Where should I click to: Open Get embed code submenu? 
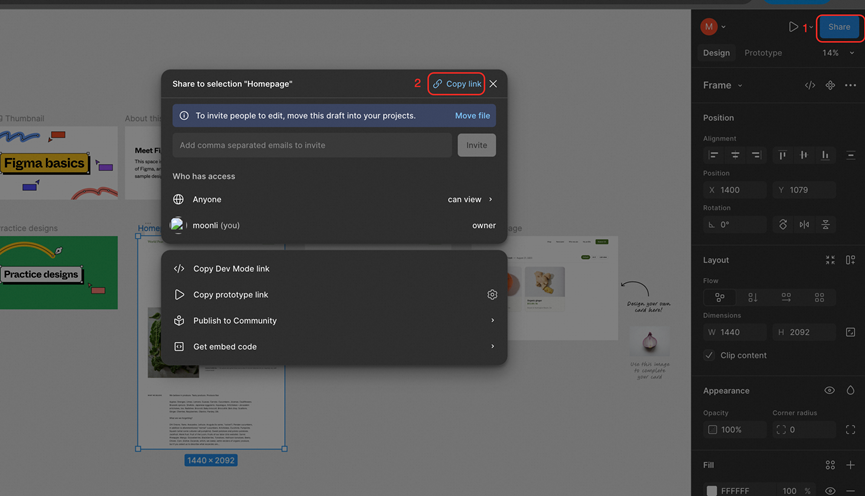pos(334,346)
